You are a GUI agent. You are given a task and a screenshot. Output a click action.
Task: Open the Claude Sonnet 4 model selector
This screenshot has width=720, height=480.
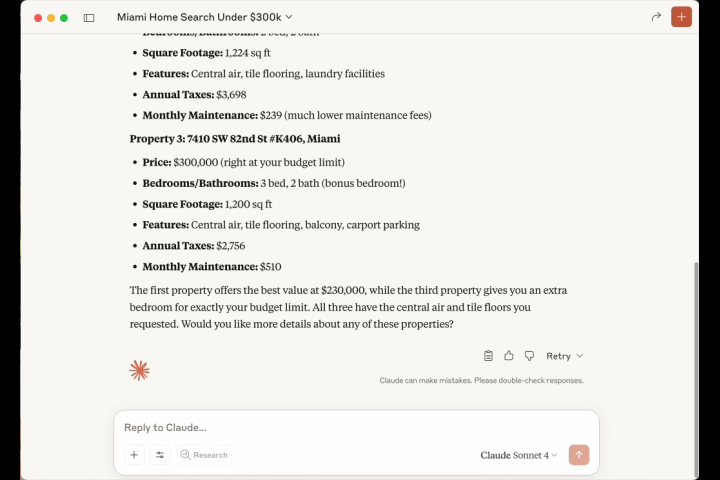point(518,455)
